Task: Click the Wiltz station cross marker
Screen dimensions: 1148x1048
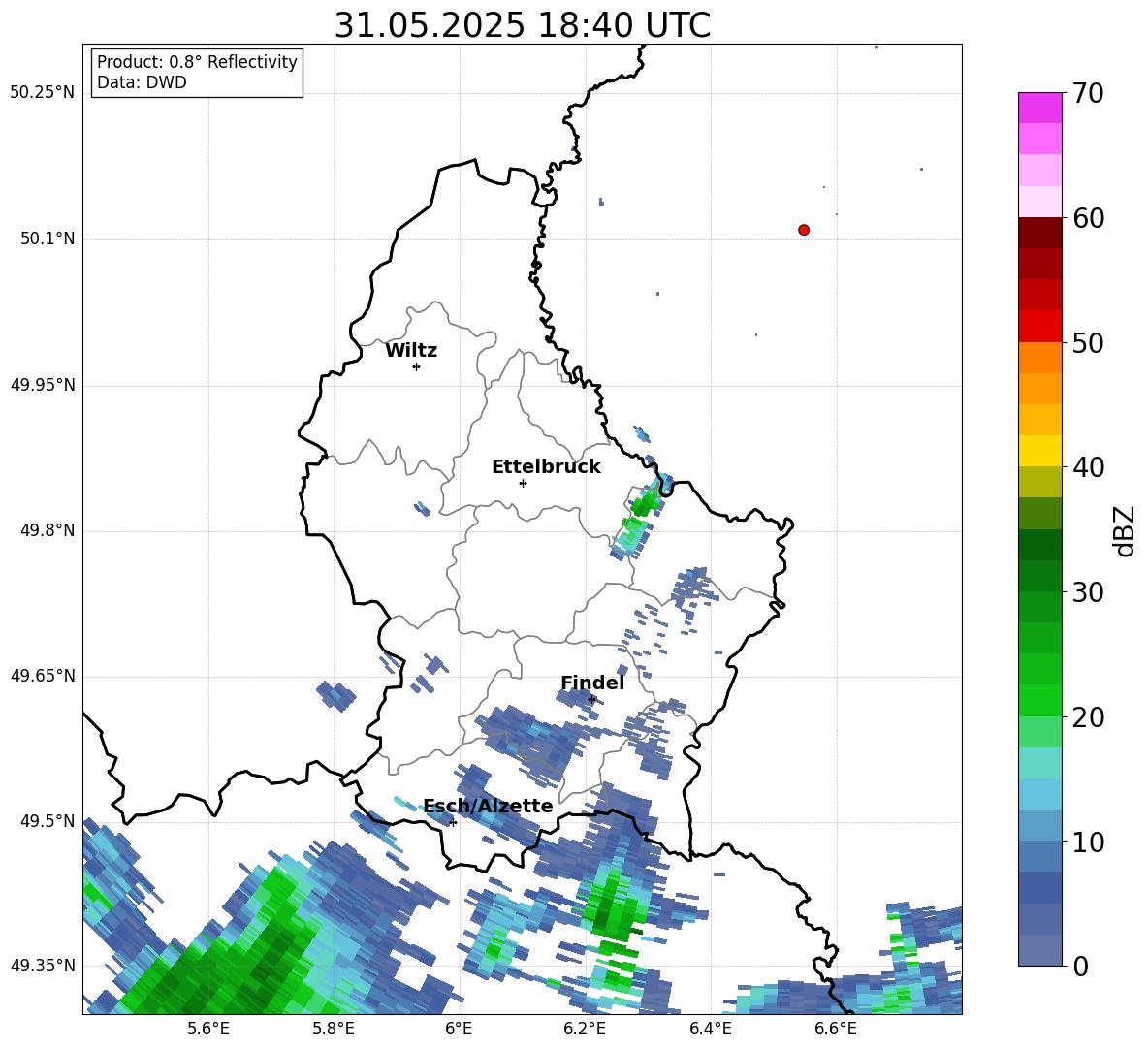Action: [417, 366]
